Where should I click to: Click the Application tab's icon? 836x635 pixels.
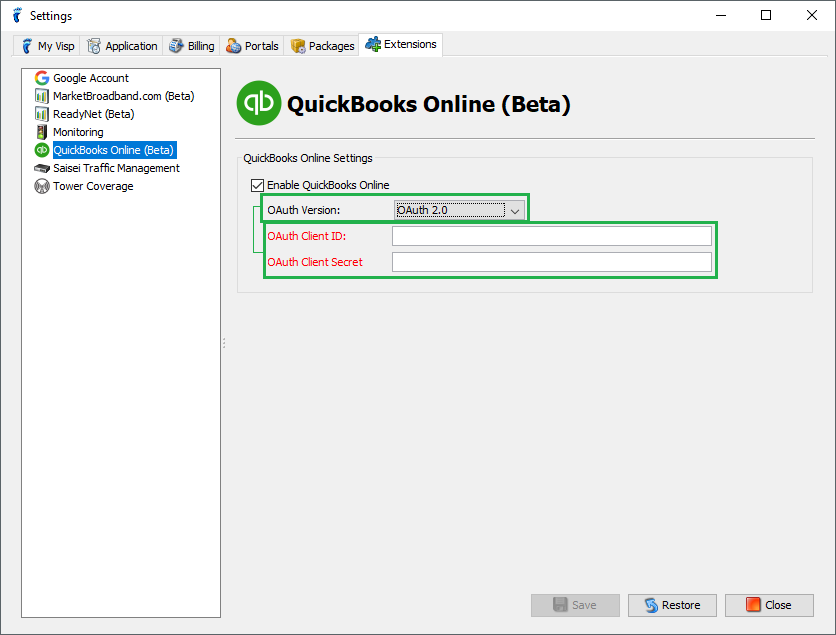click(x=94, y=46)
